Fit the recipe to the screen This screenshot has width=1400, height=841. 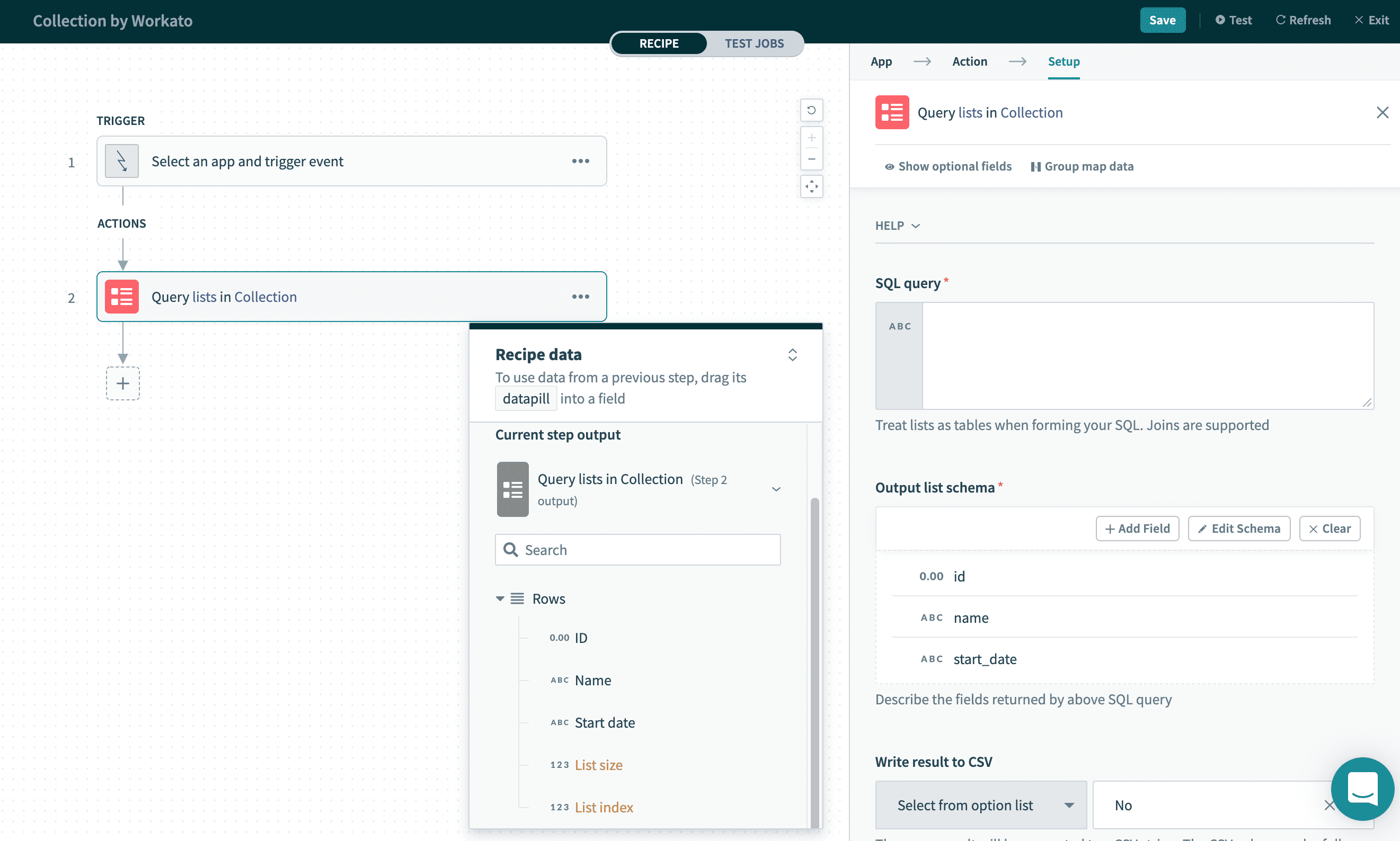811,186
